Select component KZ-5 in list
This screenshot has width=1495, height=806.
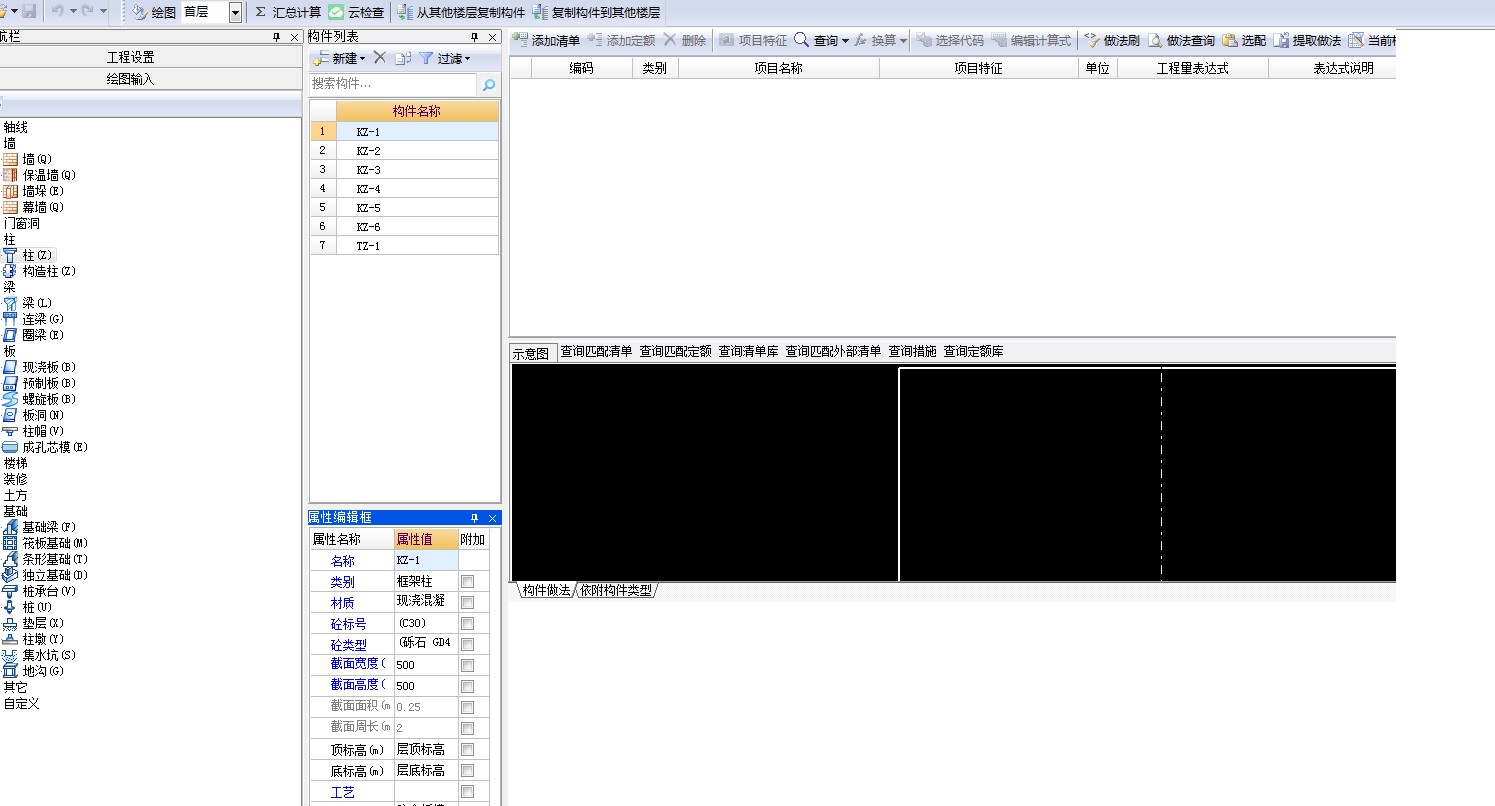click(404, 207)
